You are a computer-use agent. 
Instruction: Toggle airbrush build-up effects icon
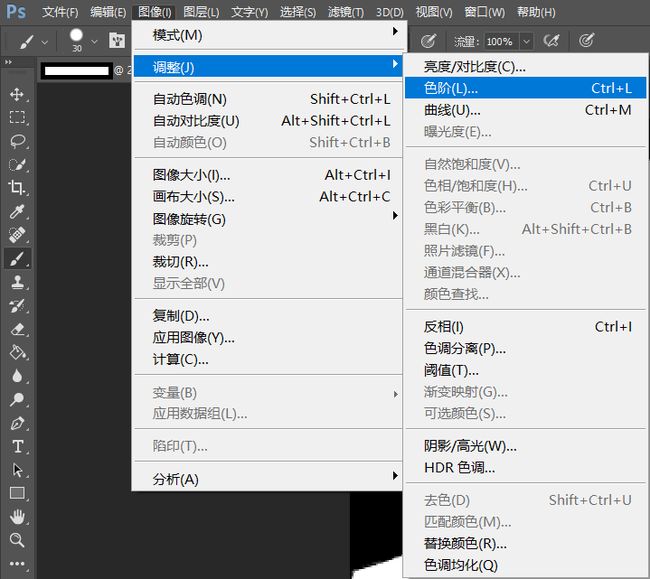[x=551, y=41]
